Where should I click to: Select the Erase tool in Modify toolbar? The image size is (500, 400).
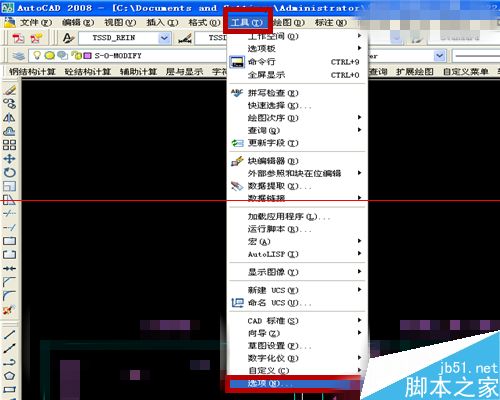point(9,90)
